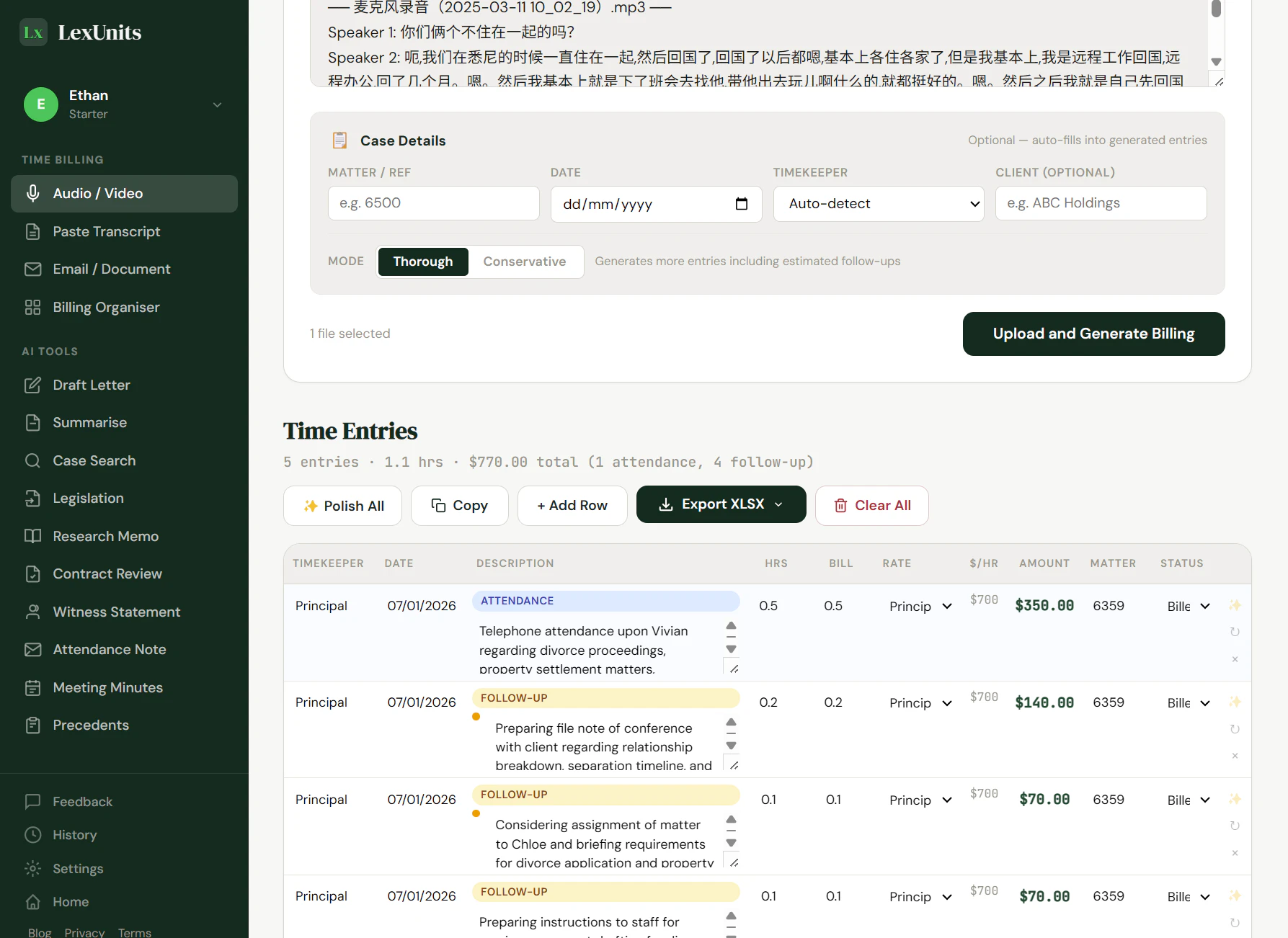1288x938 pixels.
Task: Open History from the sidebar
Action: 75,835
